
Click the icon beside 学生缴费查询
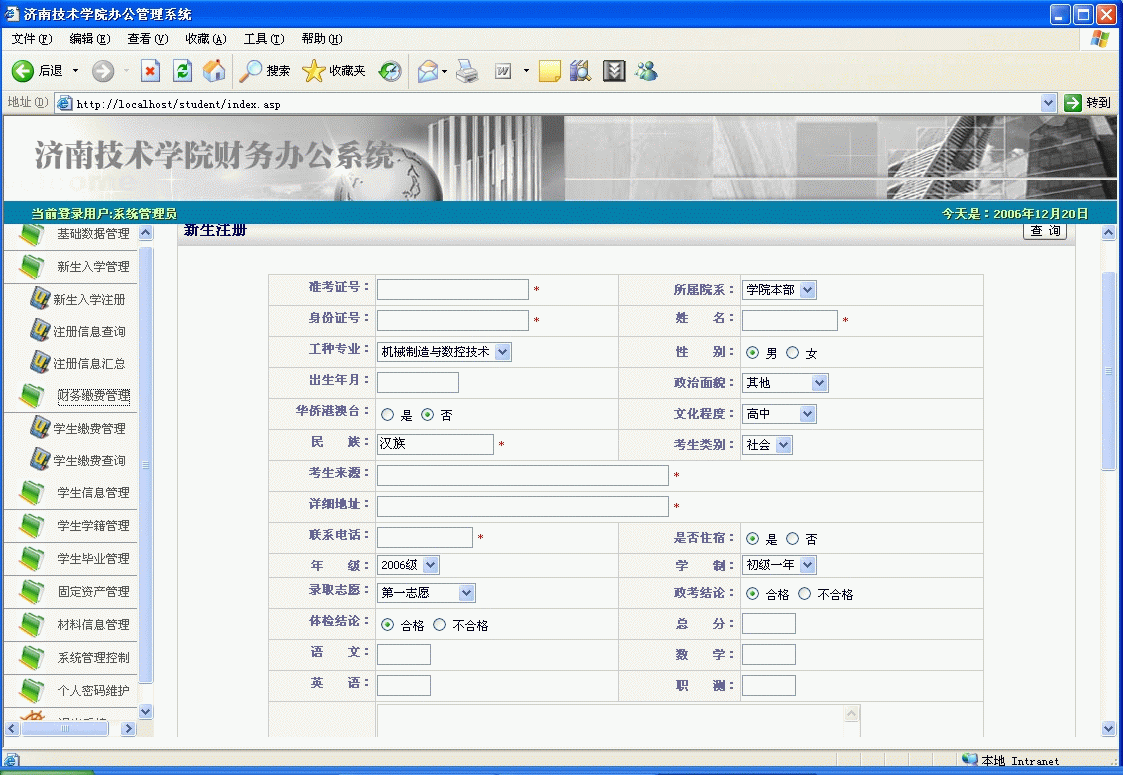[x=39, y=459]
